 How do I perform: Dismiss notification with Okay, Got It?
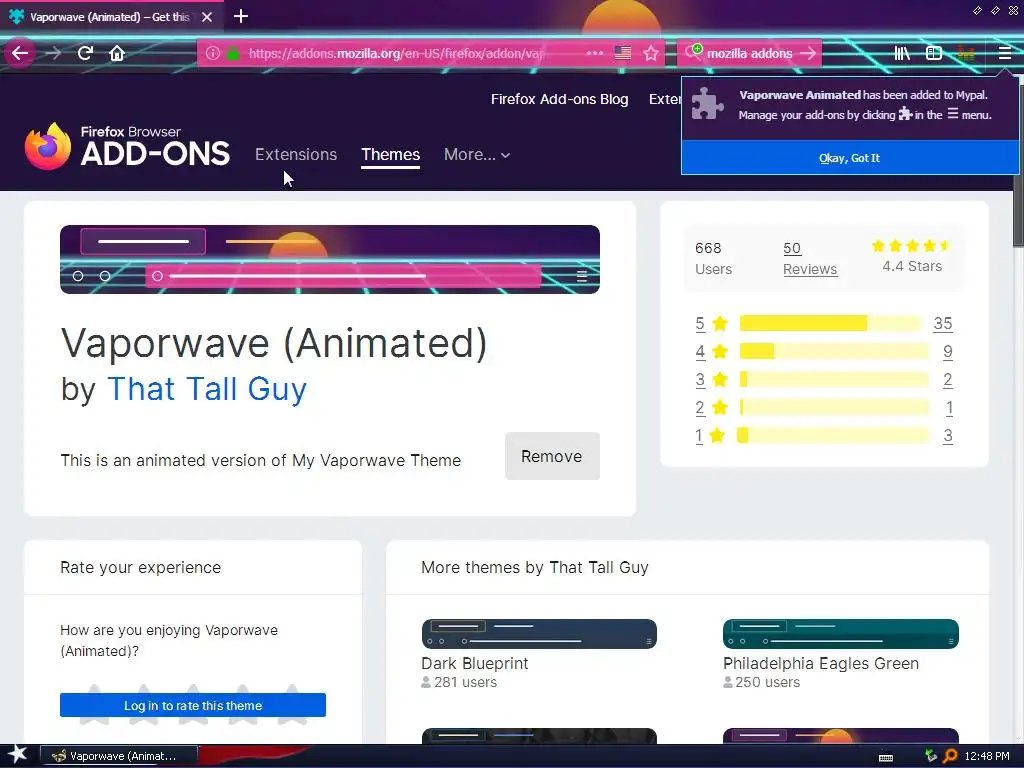tap(849, 158)
